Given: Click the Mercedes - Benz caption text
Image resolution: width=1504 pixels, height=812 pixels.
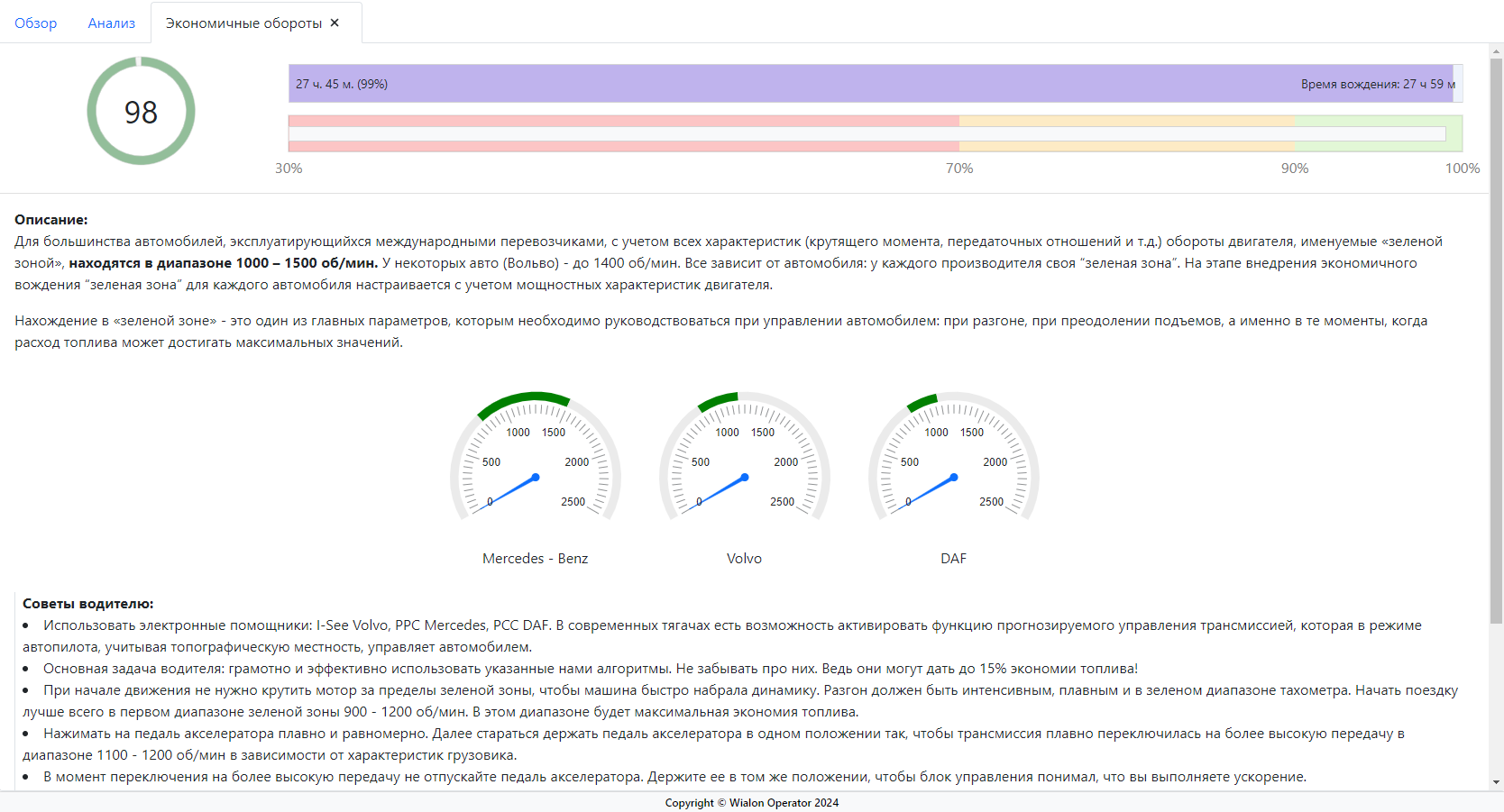Looking at the screenshot, I should point(535,559).
